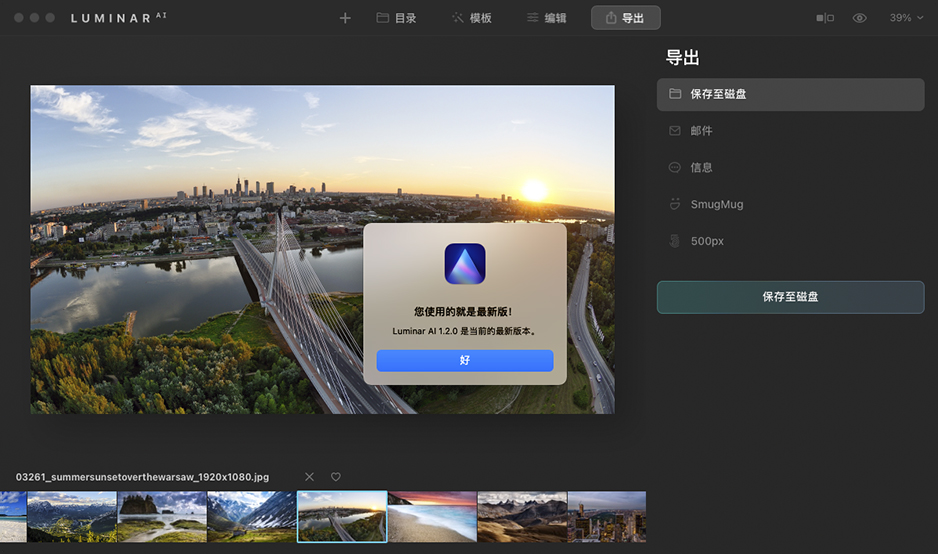Click the SmugMug smiley icon

675,204
